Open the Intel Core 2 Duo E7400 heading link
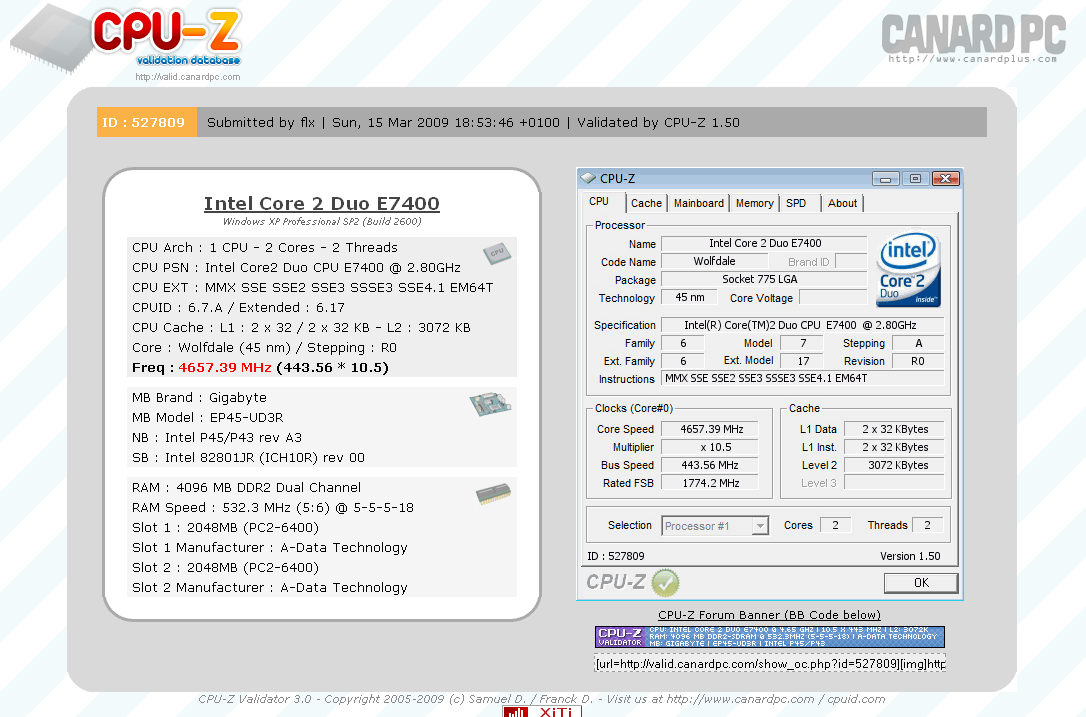The height and width of the screenshot is (717, 1086). coord(321,204)
